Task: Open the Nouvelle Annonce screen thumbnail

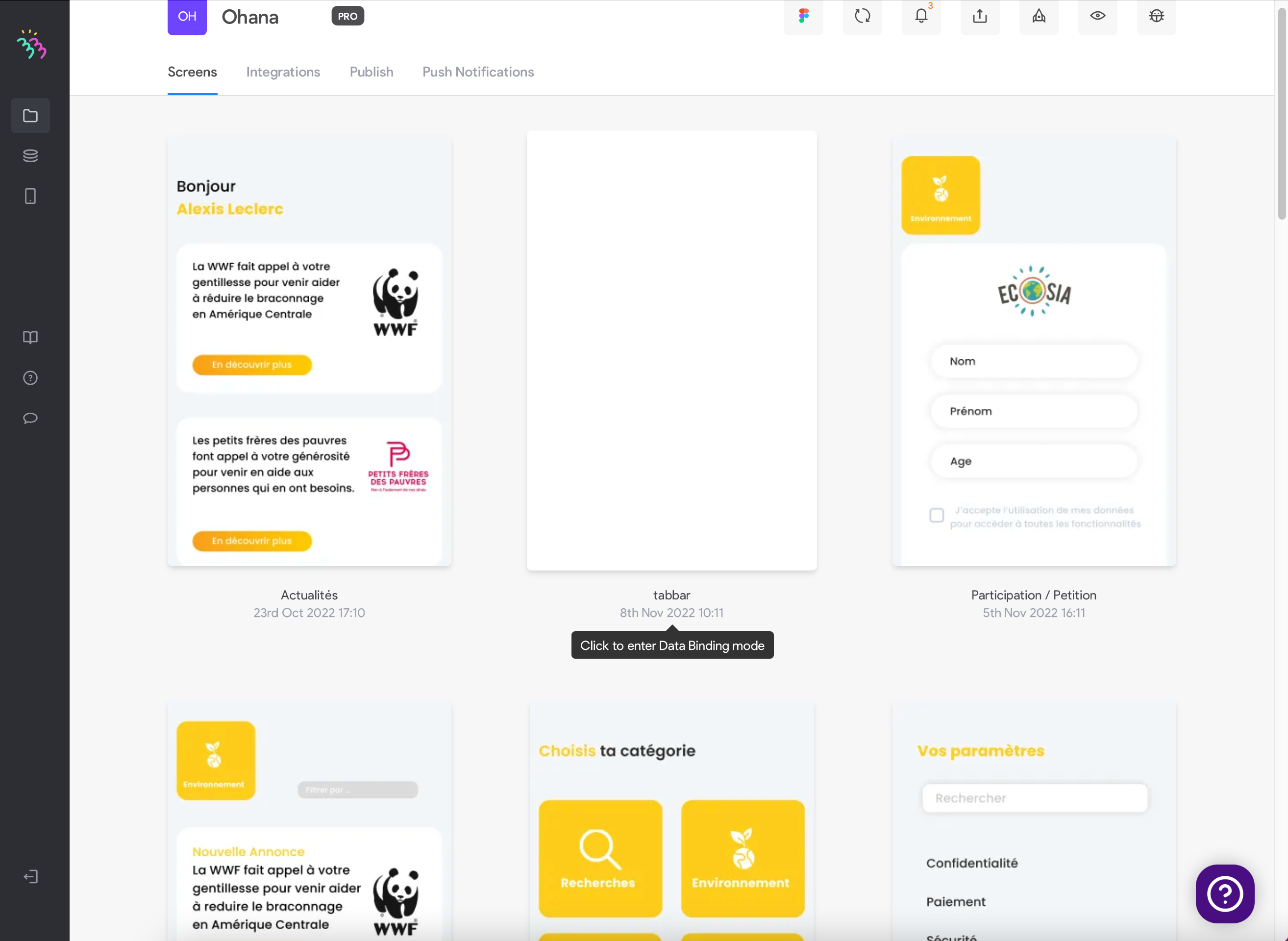Action: pos(309,821)
